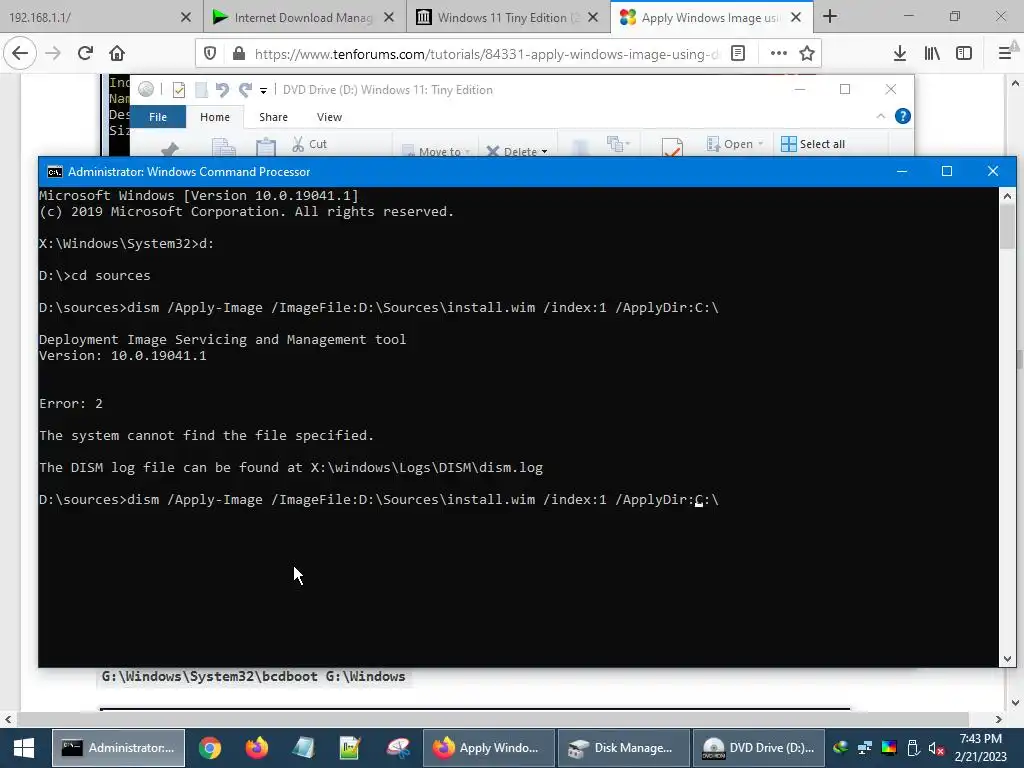
Task: Click the Firefox back arrow button
Action: (x=20, y=54)
